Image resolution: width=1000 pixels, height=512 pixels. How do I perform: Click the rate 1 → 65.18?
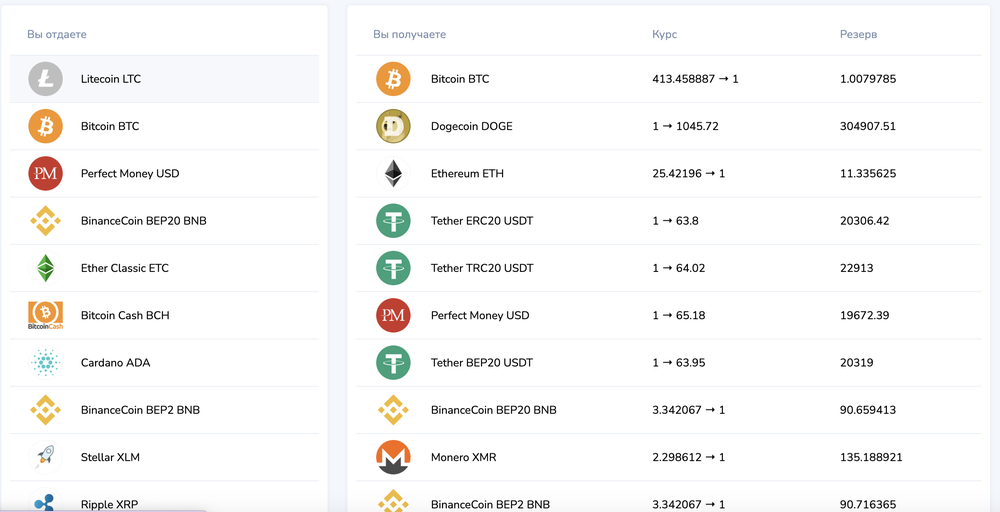(679, 315)
